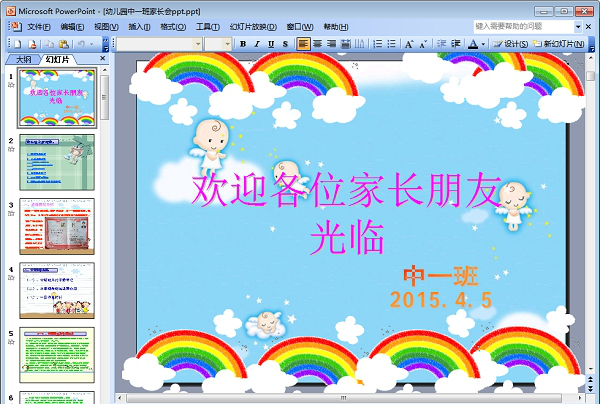Select slide 2 thumbnail

coord(57,162)
